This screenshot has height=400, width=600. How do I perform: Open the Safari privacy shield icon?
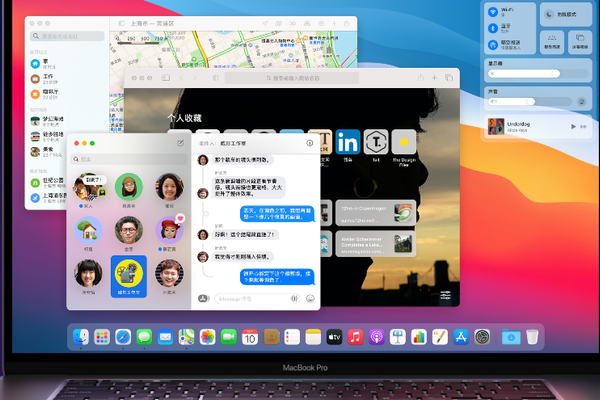coord(215,78)
